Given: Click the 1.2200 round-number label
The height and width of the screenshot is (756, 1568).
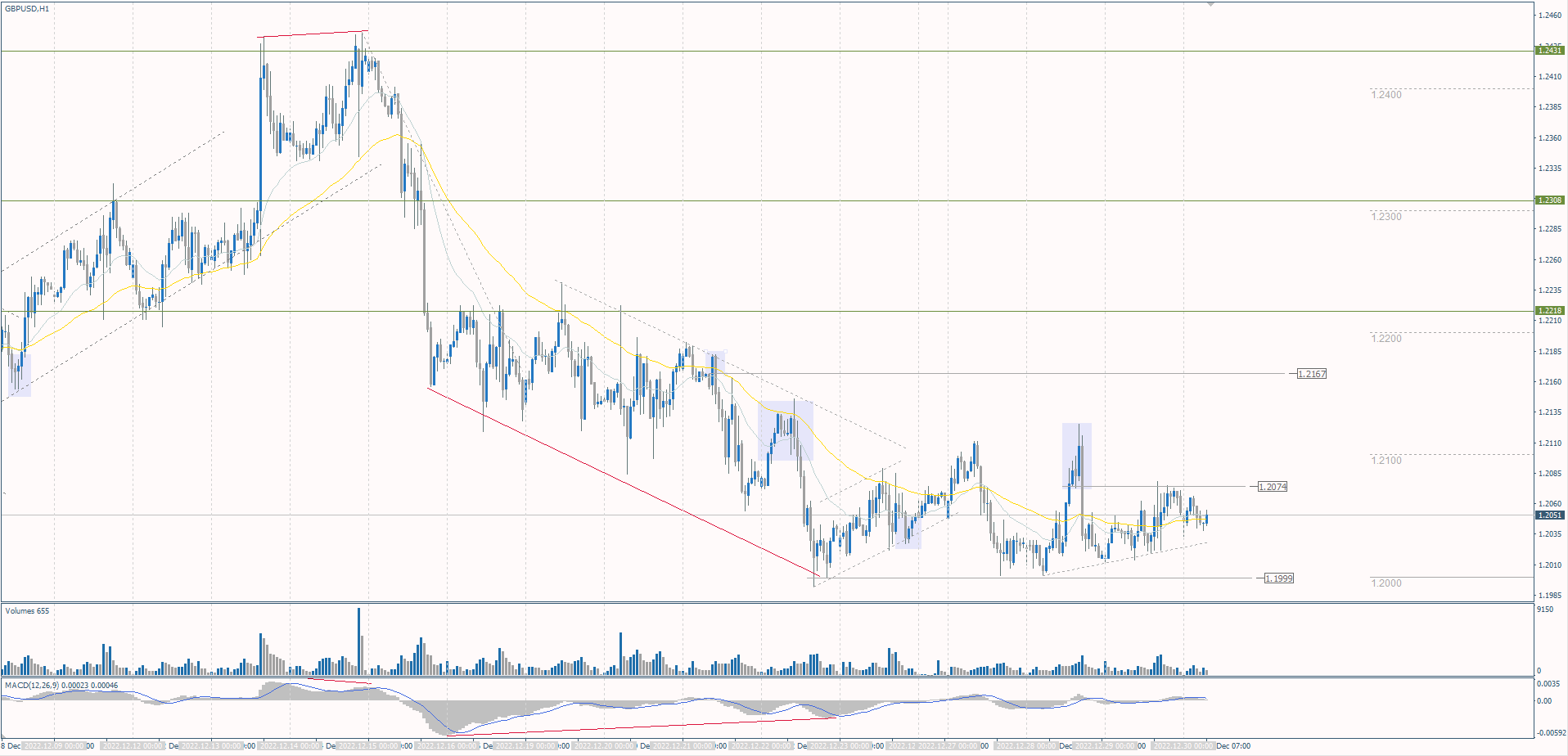Looking at the screenshot, I should tap(1386, 339).
